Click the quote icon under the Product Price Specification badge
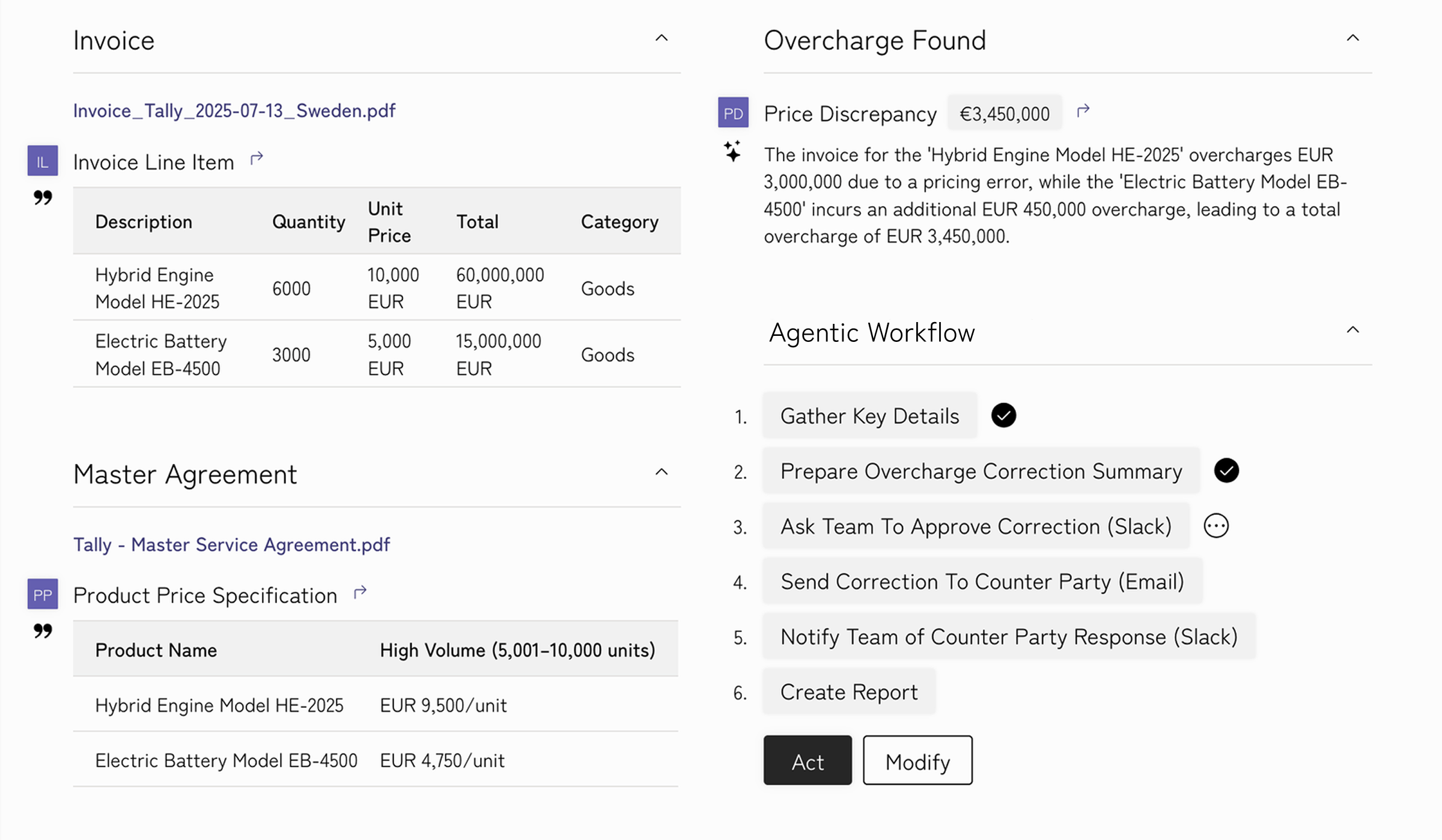The width and height of the screenshot is (1442, 840). [x=41, y=632]
